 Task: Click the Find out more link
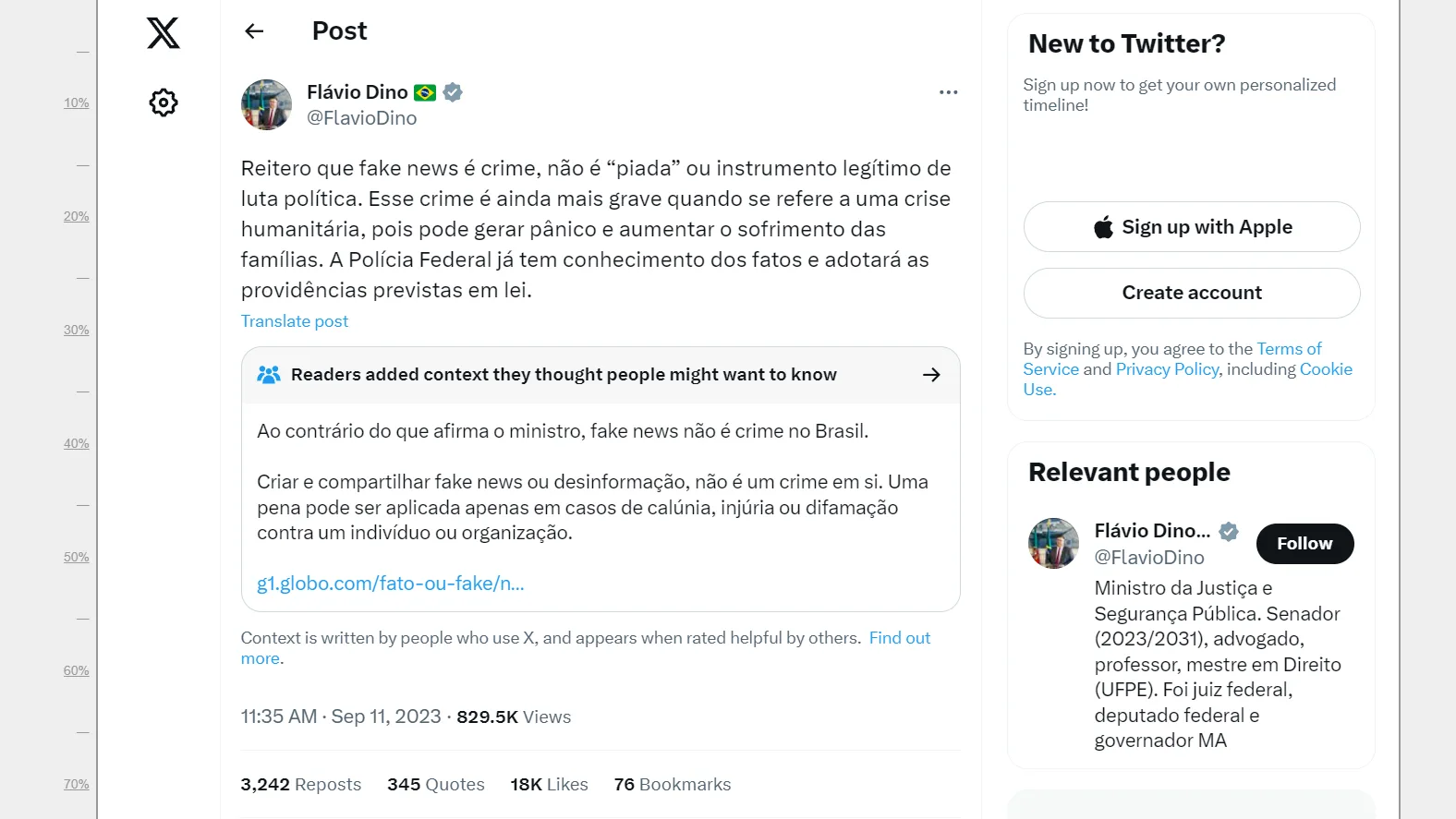[x=899, y=638]
